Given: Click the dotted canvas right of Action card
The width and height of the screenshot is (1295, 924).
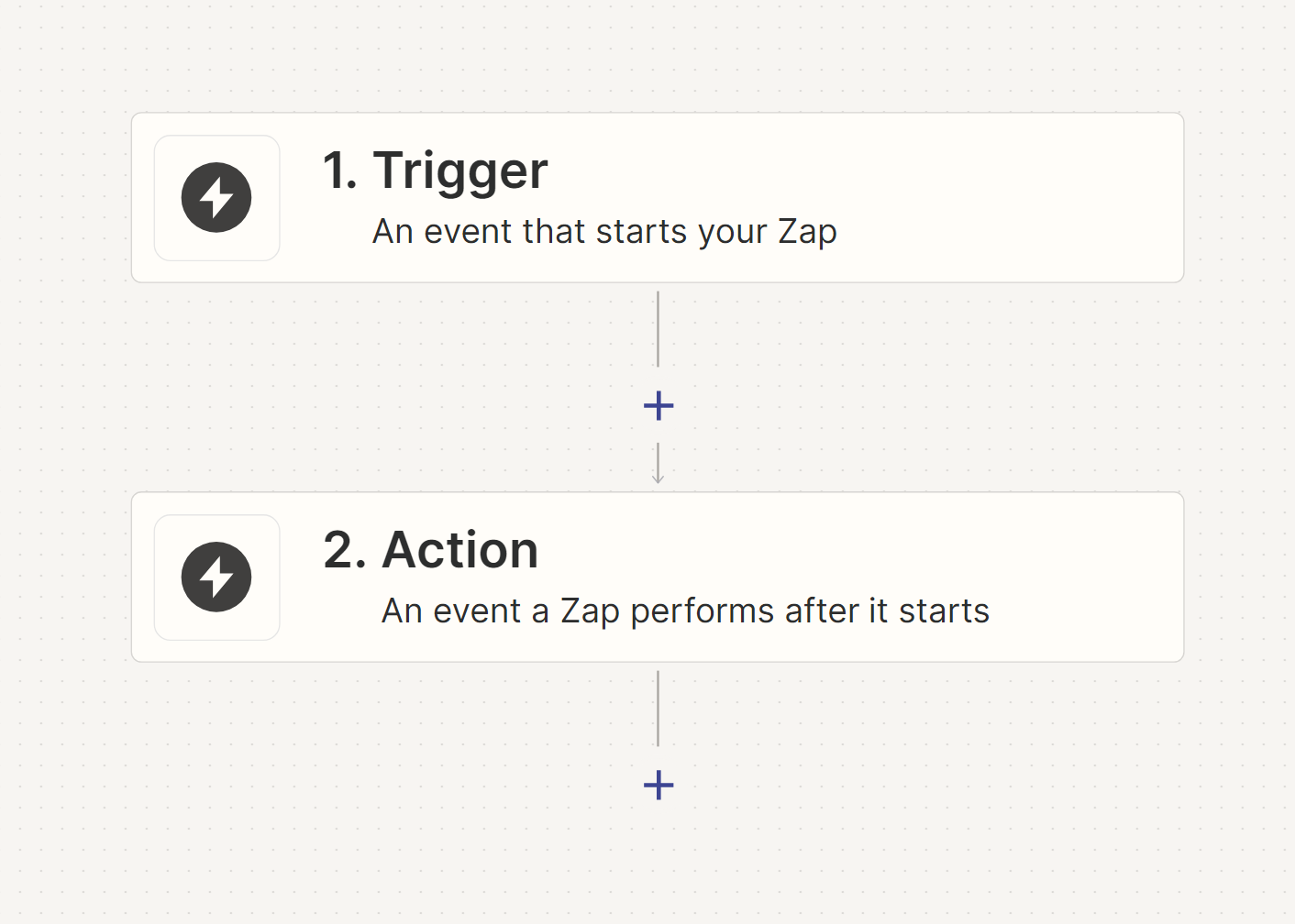Looking at the screenshot, I should [1240, 577].
